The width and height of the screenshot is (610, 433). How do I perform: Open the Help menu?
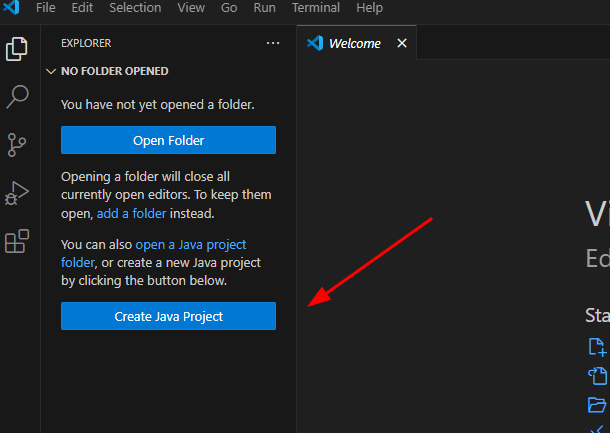pyautogui.click(x=369, y=7)
